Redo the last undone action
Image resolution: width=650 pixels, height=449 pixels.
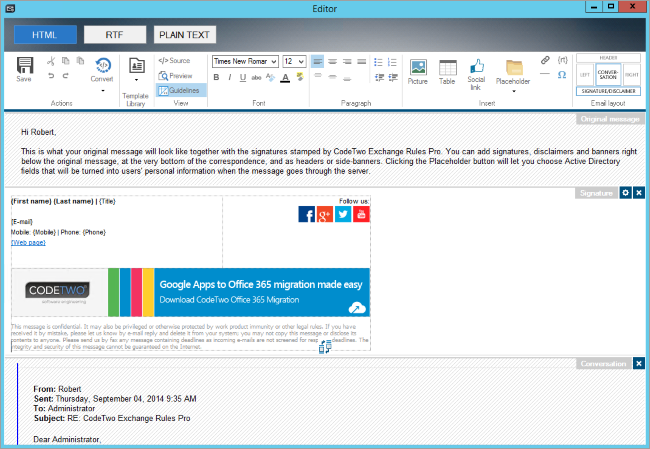click(x=65, y=75)
